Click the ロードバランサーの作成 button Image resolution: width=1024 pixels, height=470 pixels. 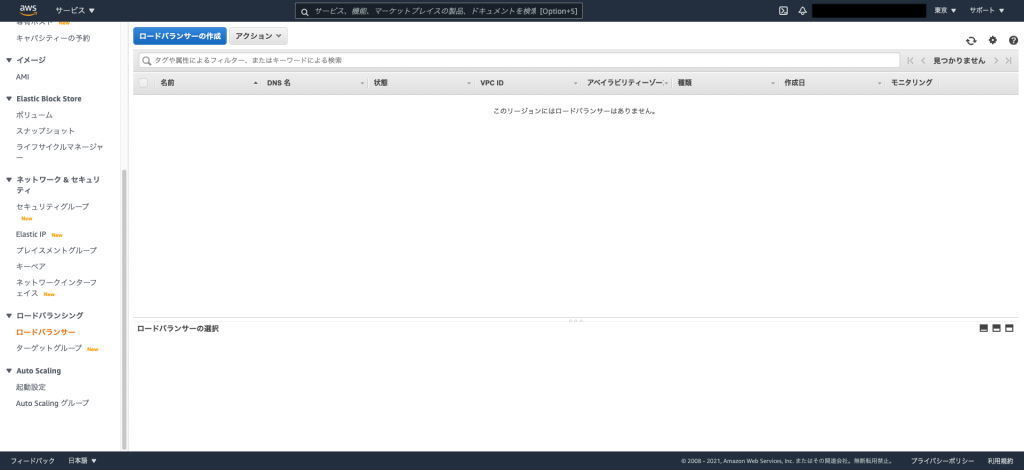pyautogui.click(x=180, y=36)
